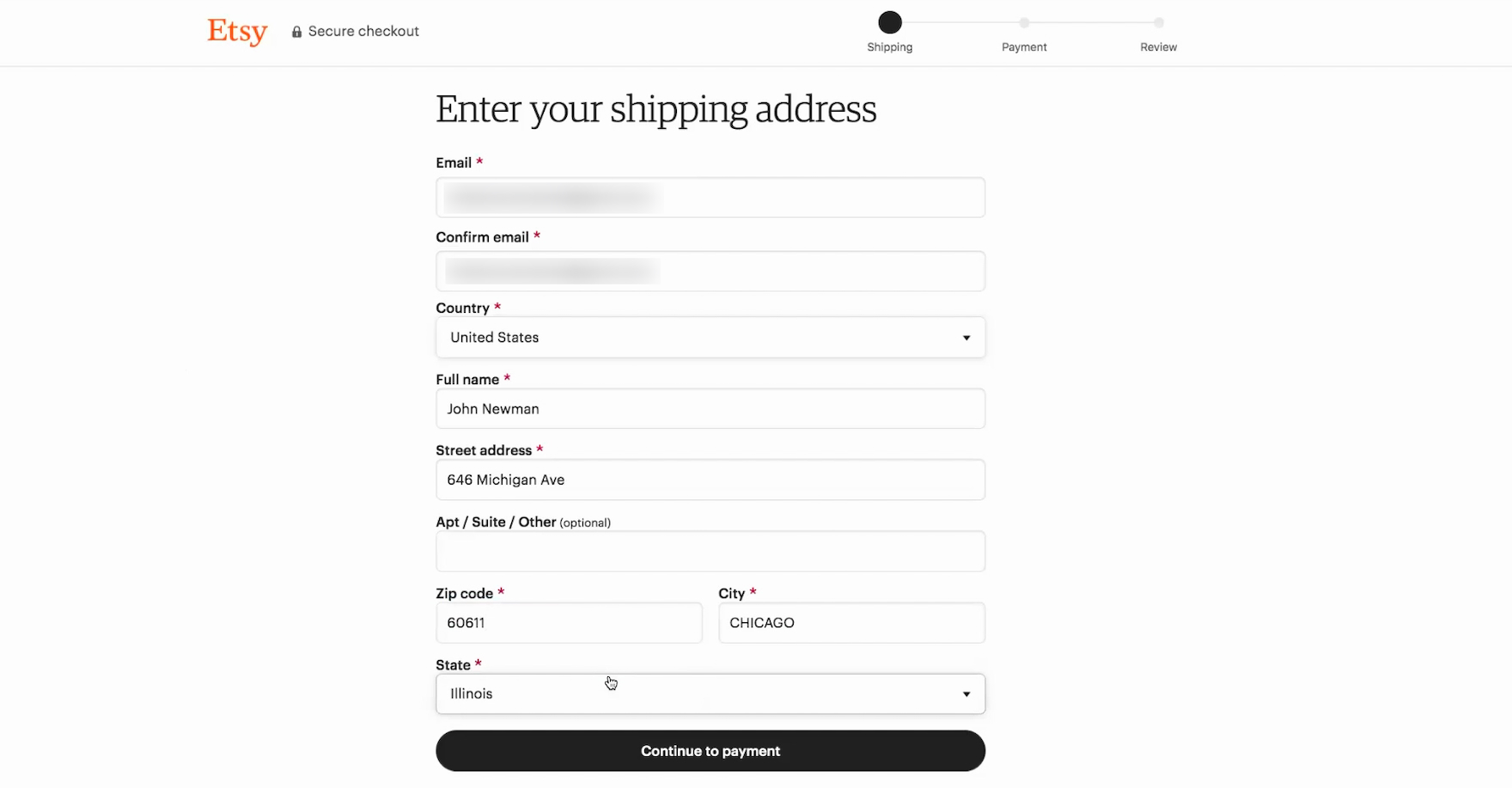Select the Confirm email field
Image resolution: width=1512 pixels, height=788 pixels.
tap(710, 271)
